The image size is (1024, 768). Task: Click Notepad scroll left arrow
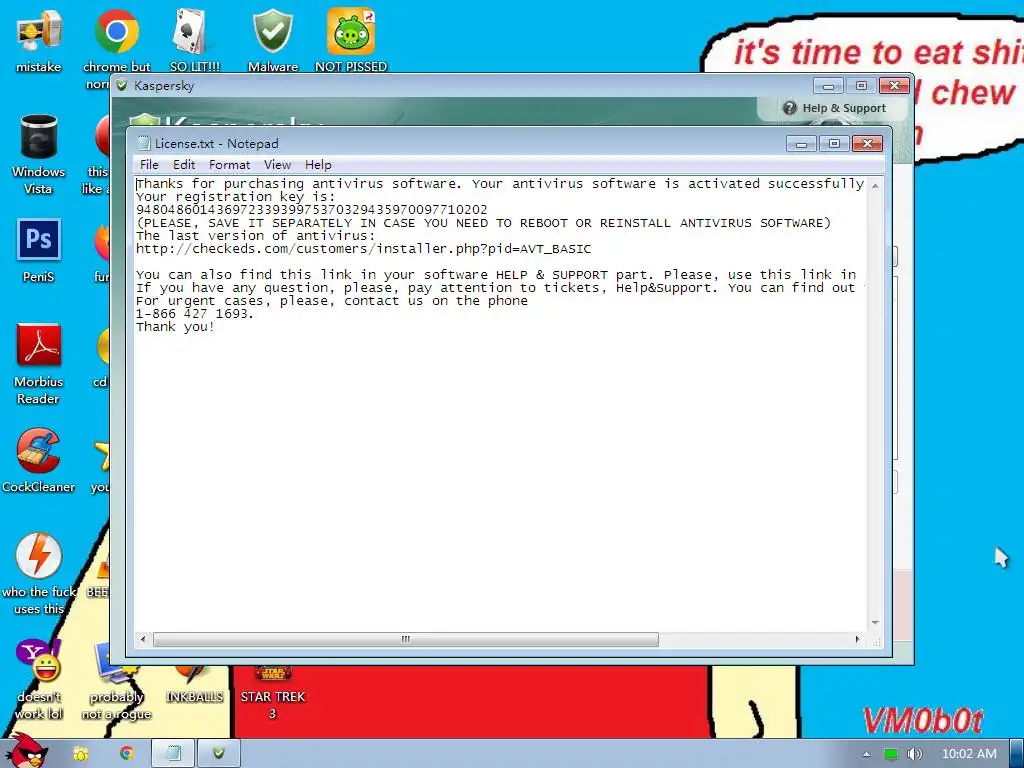(143, 639)
